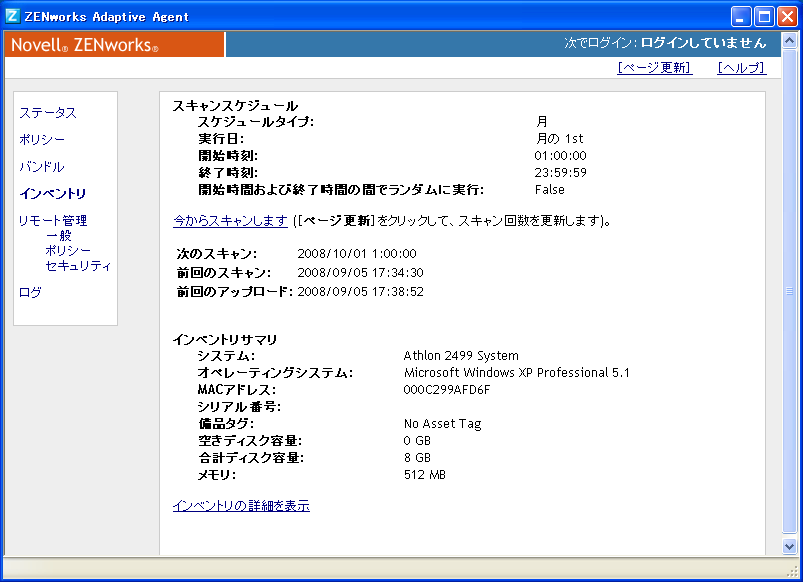Image resolution: width=803 pixels, height=582 pixels.
Task: Open the ログ page
Action: (30, 292)
